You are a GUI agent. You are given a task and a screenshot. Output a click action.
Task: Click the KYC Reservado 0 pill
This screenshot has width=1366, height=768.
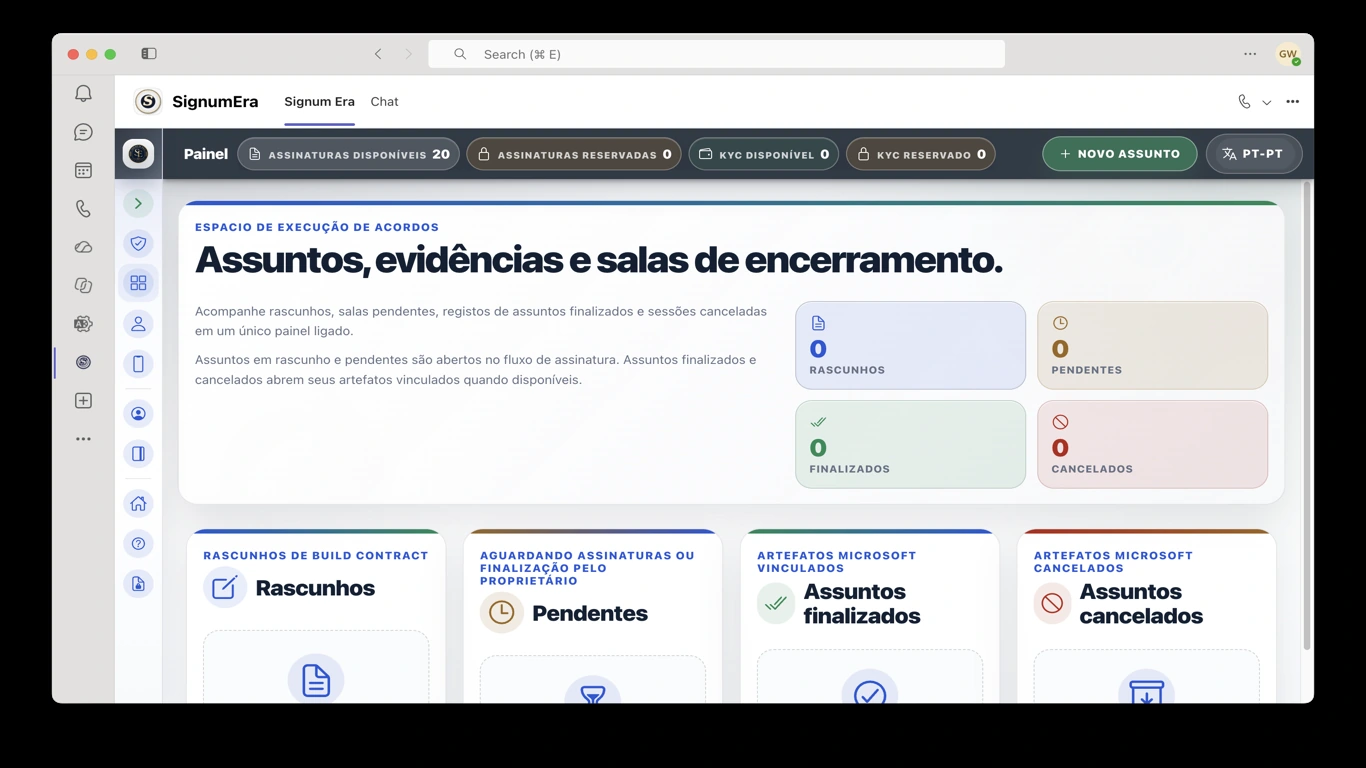point(921,154)
